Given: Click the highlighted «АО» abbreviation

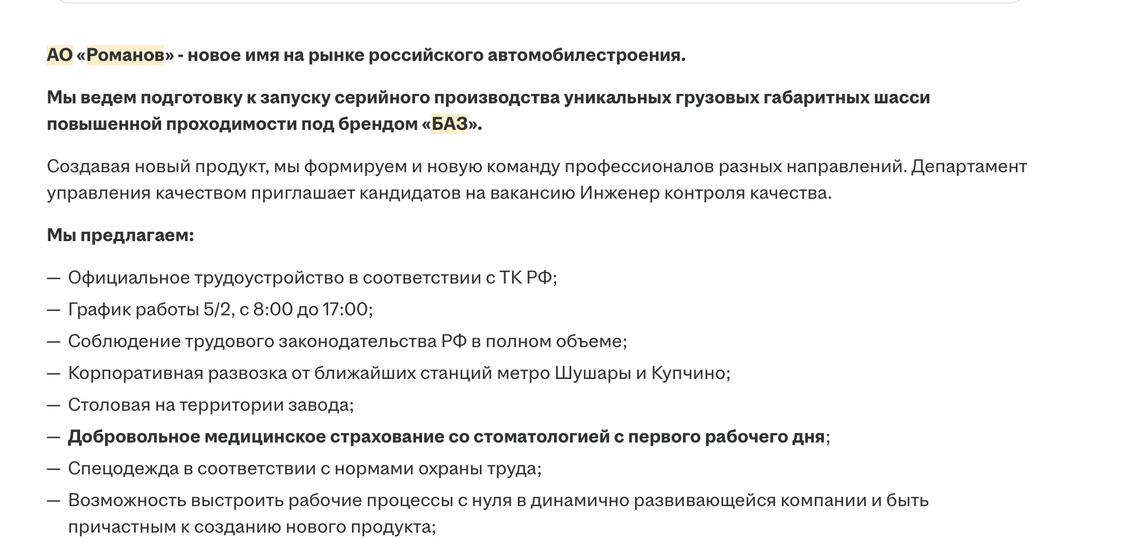Looking at the screenshot, I should (59, 55).
